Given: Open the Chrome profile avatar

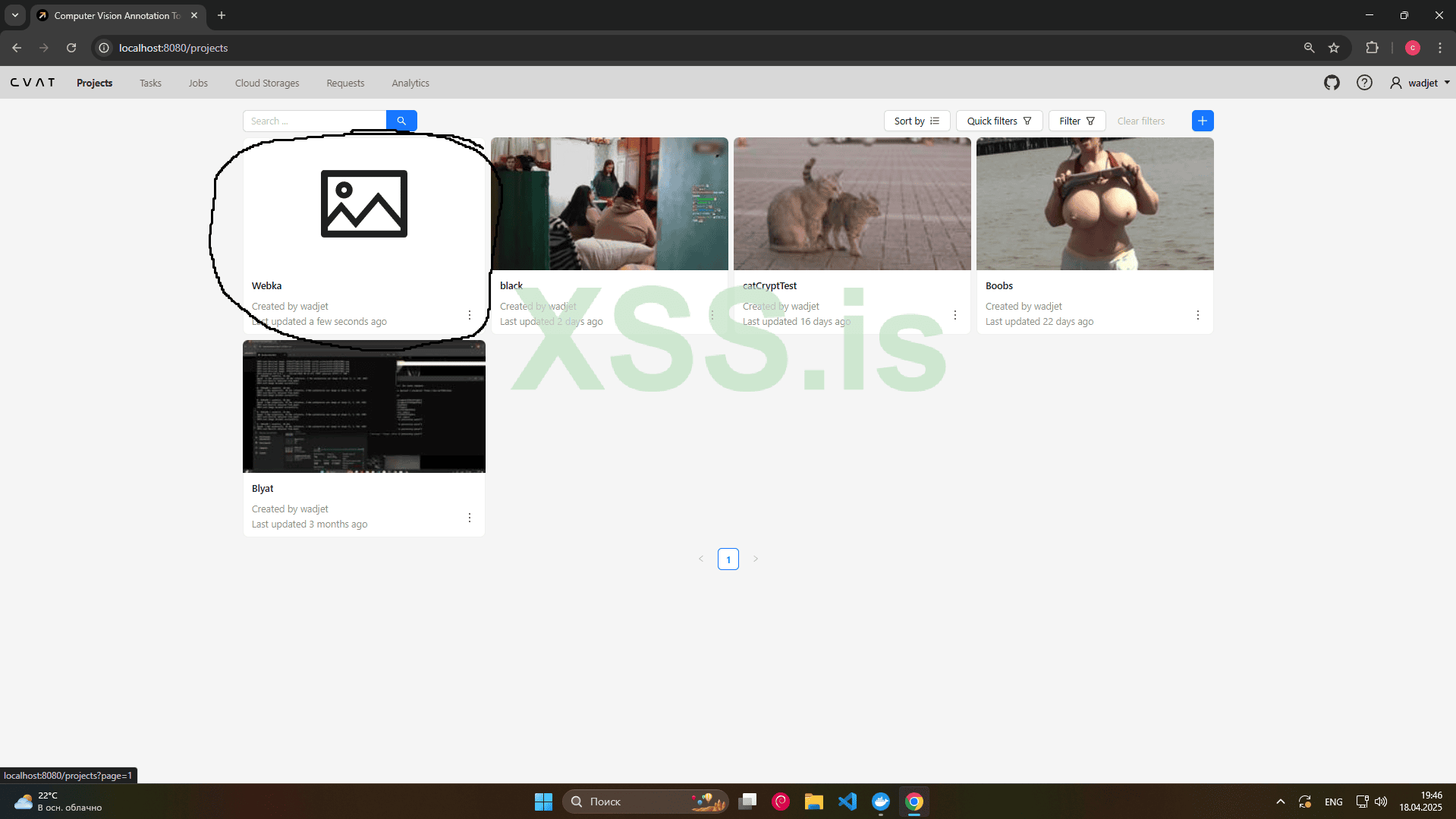Looking at the screenshot, I should coord(1412,48).
